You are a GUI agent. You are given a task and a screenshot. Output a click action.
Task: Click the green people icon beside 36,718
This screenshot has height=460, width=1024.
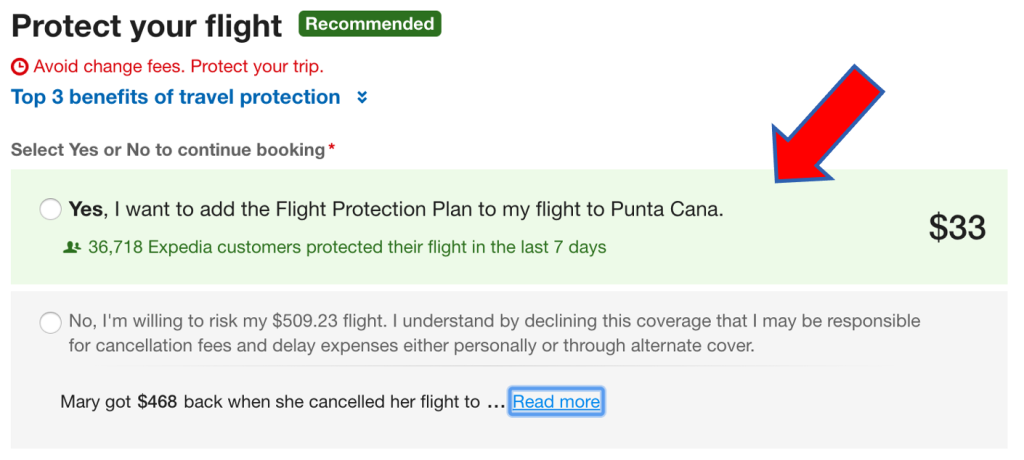[x=71, y=247]
